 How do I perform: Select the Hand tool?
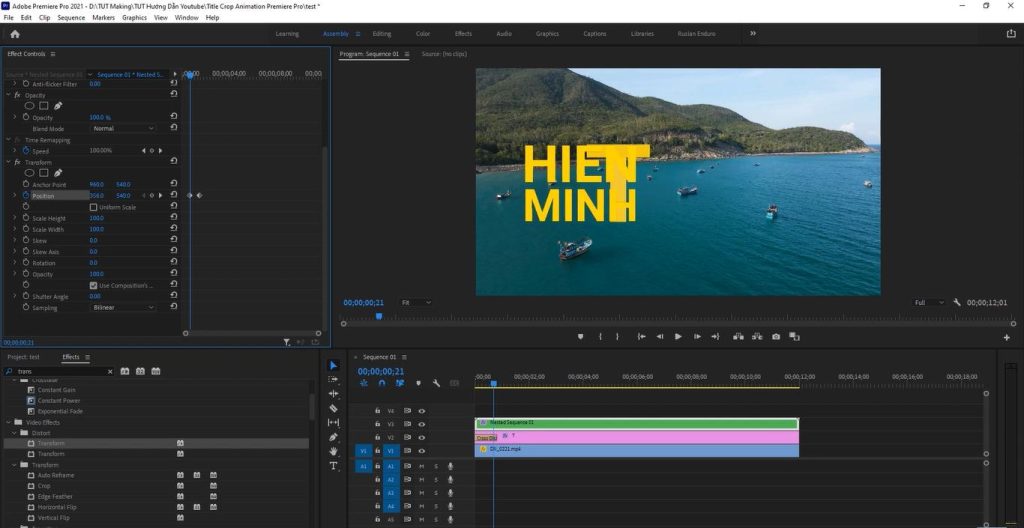click(334, 451)
